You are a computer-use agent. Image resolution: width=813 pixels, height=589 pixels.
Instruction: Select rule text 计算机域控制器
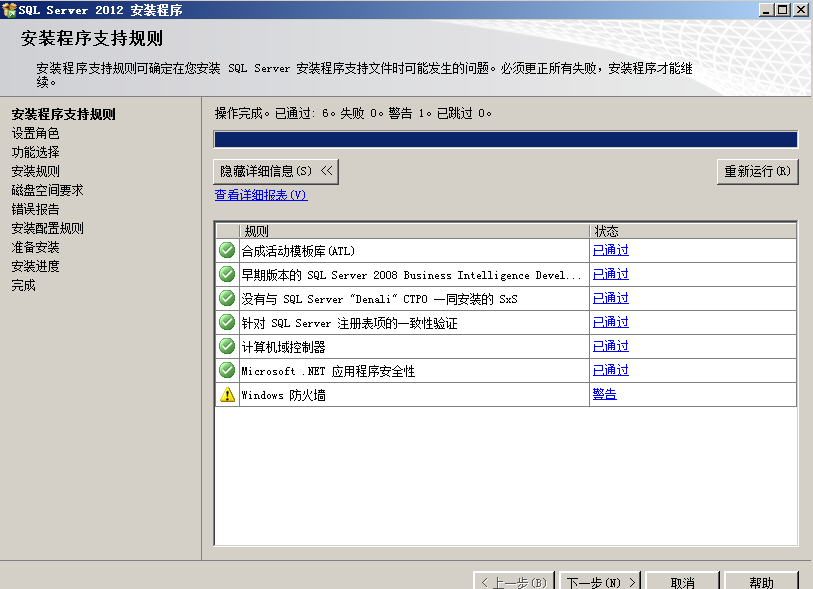pyautogui.click(x=284, y=347)
